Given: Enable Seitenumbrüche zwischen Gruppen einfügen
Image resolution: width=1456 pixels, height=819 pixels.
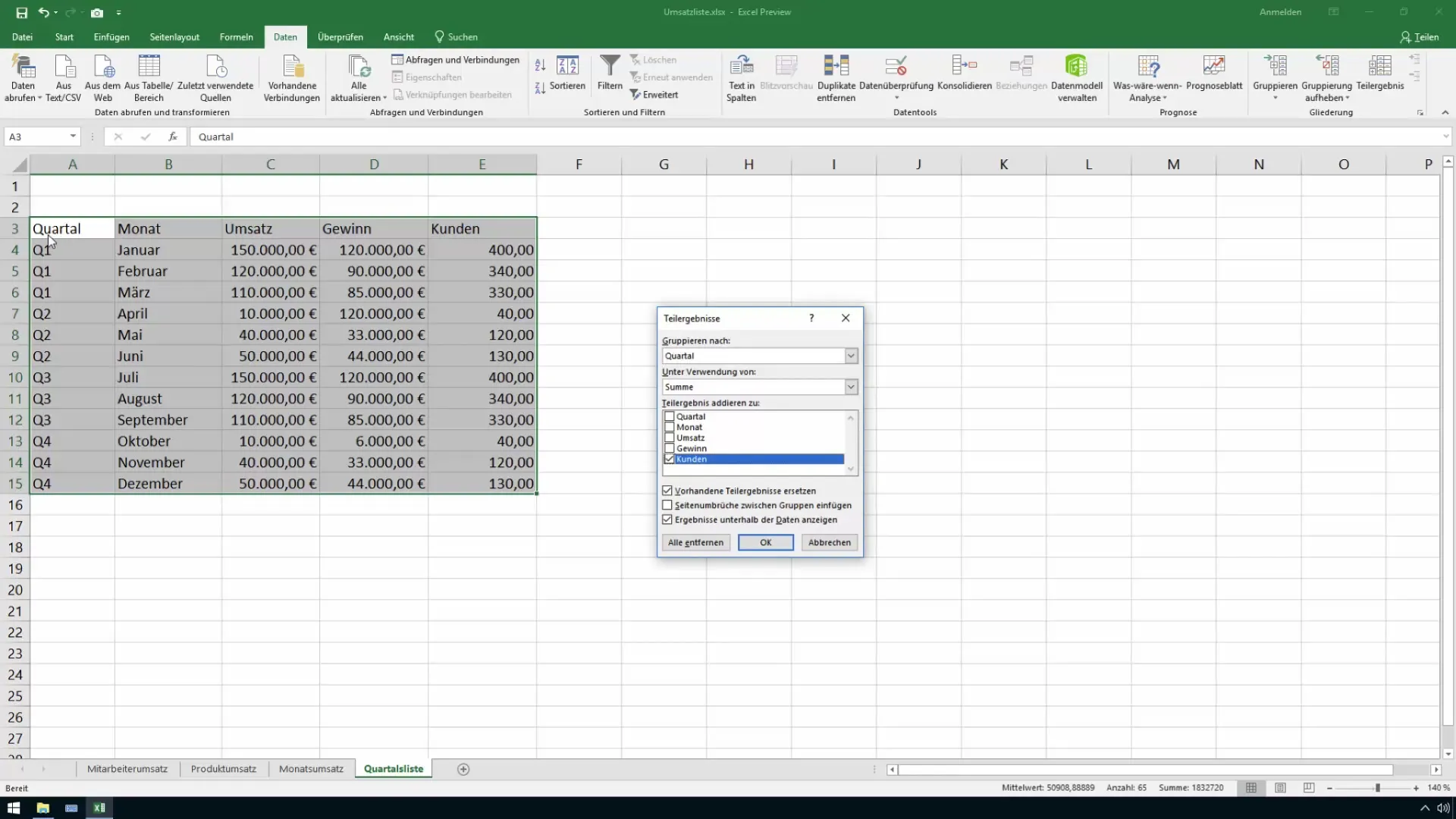Looking at the screenshot, I should (x=667, y=505).
